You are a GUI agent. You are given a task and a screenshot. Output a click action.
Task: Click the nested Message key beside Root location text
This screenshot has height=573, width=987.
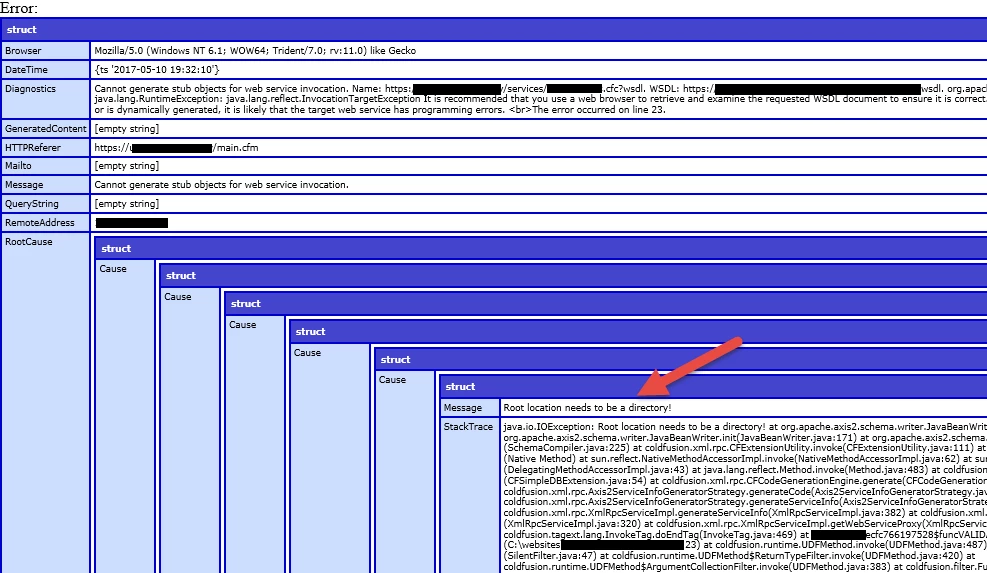[x=470, y=407]
